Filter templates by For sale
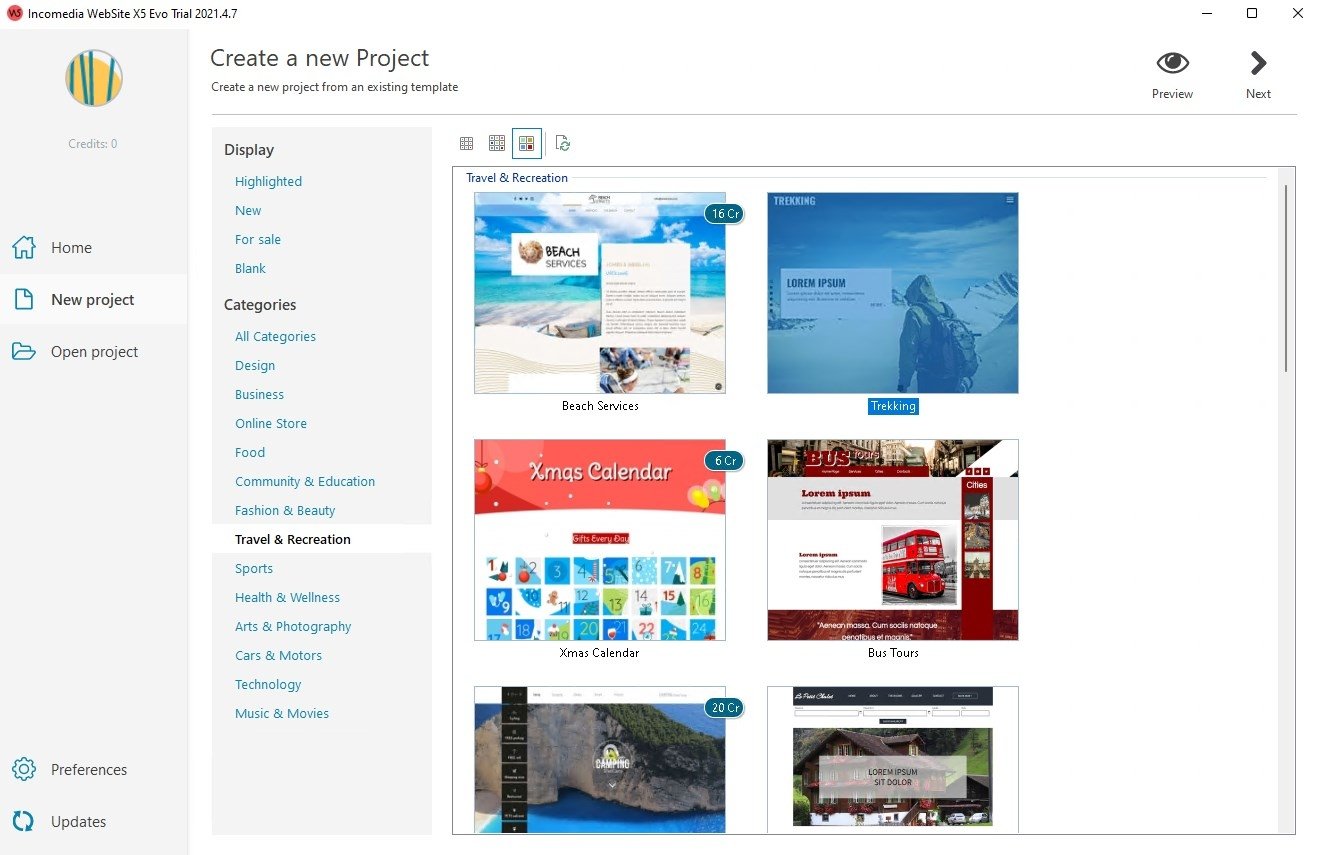This screenshot has width=1321, height=855. pos(258,239)
